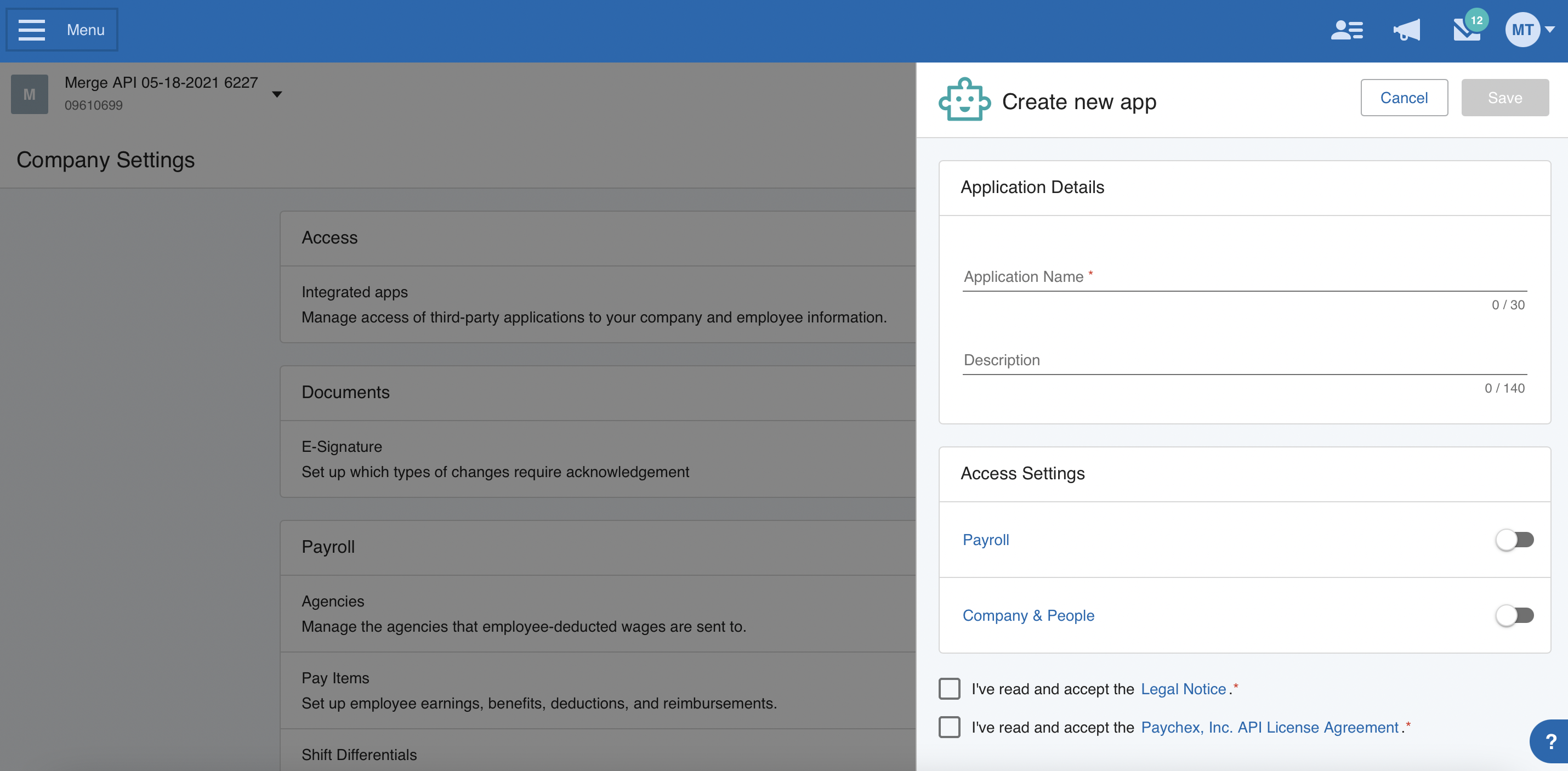Open the Agencies payroll settings item

point(332,602)
